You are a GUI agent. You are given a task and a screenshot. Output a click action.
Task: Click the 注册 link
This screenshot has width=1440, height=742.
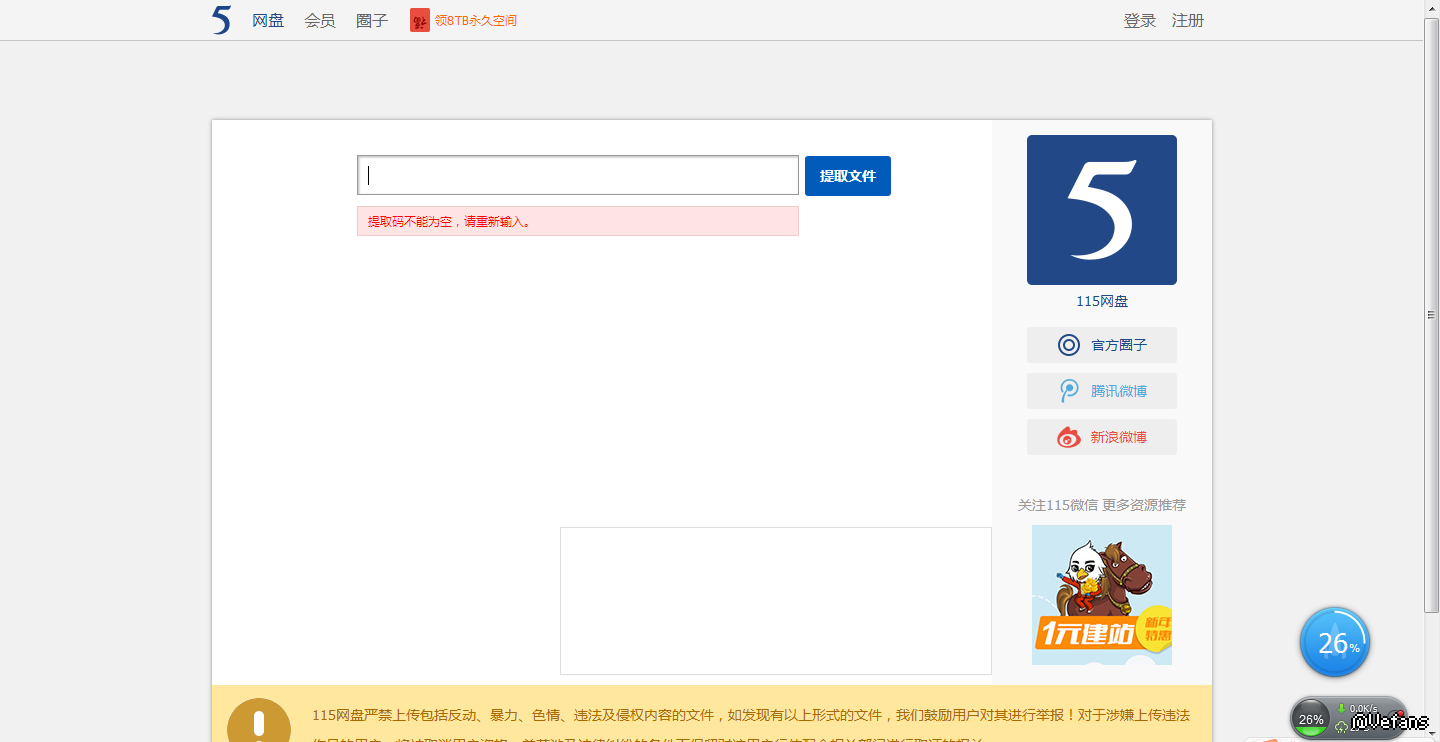pos(1188,20)
